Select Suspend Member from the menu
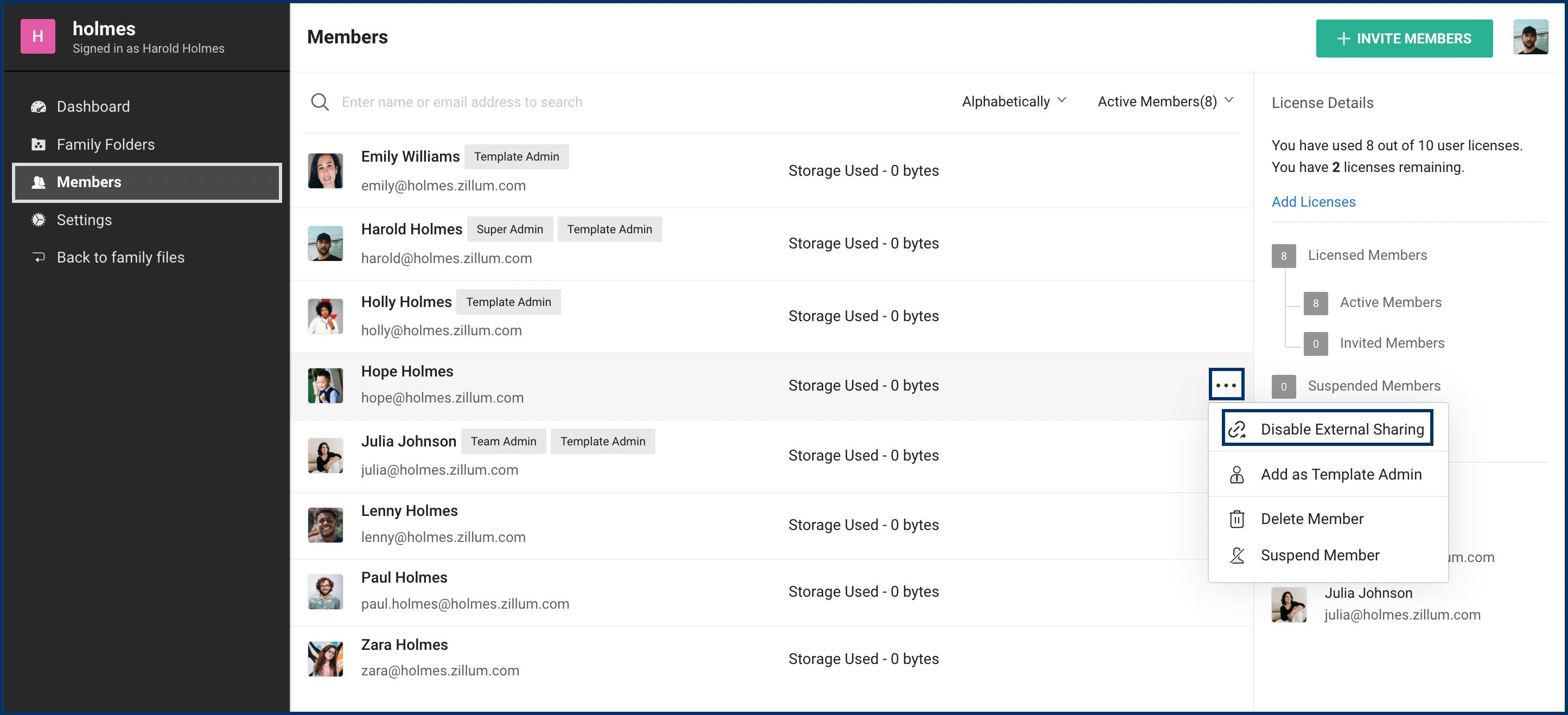 (1320, 555)
